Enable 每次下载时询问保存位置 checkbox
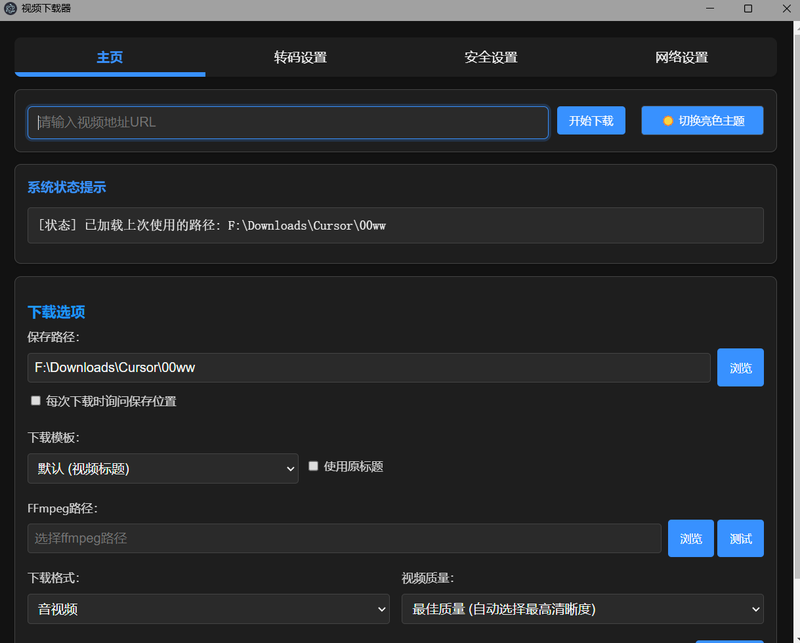800x643 pixels. pos(36,401)
